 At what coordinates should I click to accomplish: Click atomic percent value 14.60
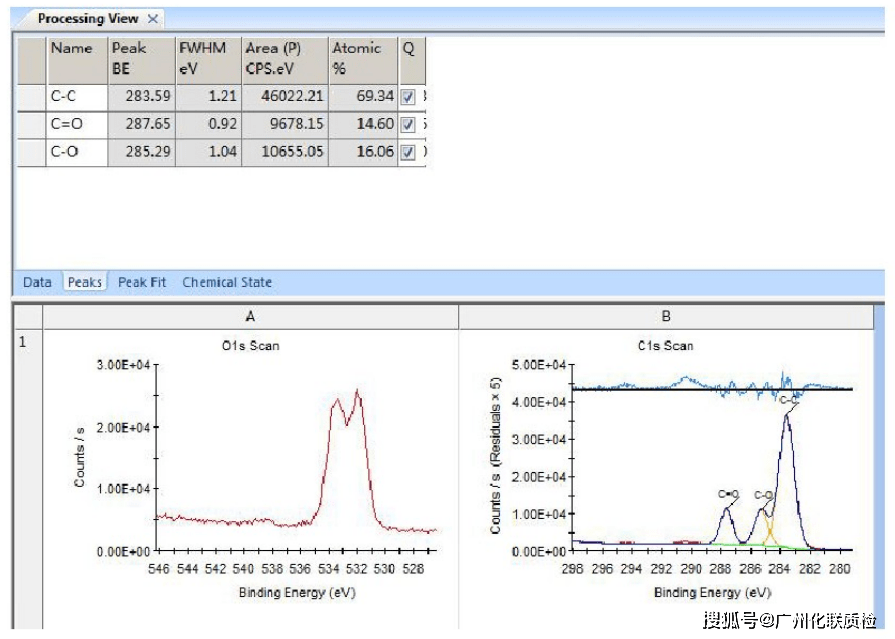click(x=363, y=124)
